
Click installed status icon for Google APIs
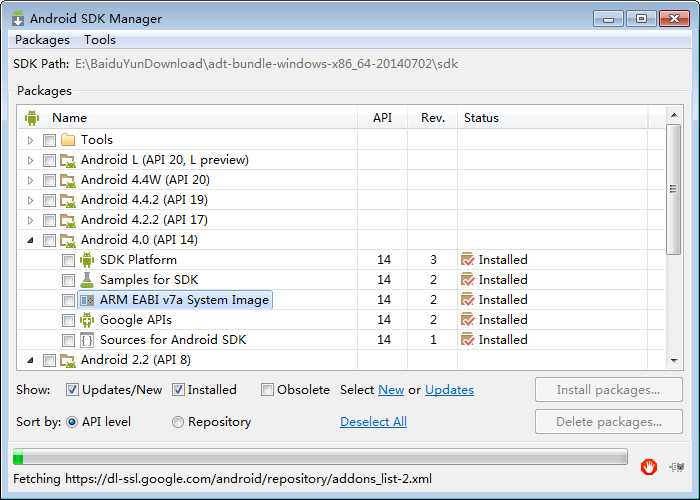[467, 320]
